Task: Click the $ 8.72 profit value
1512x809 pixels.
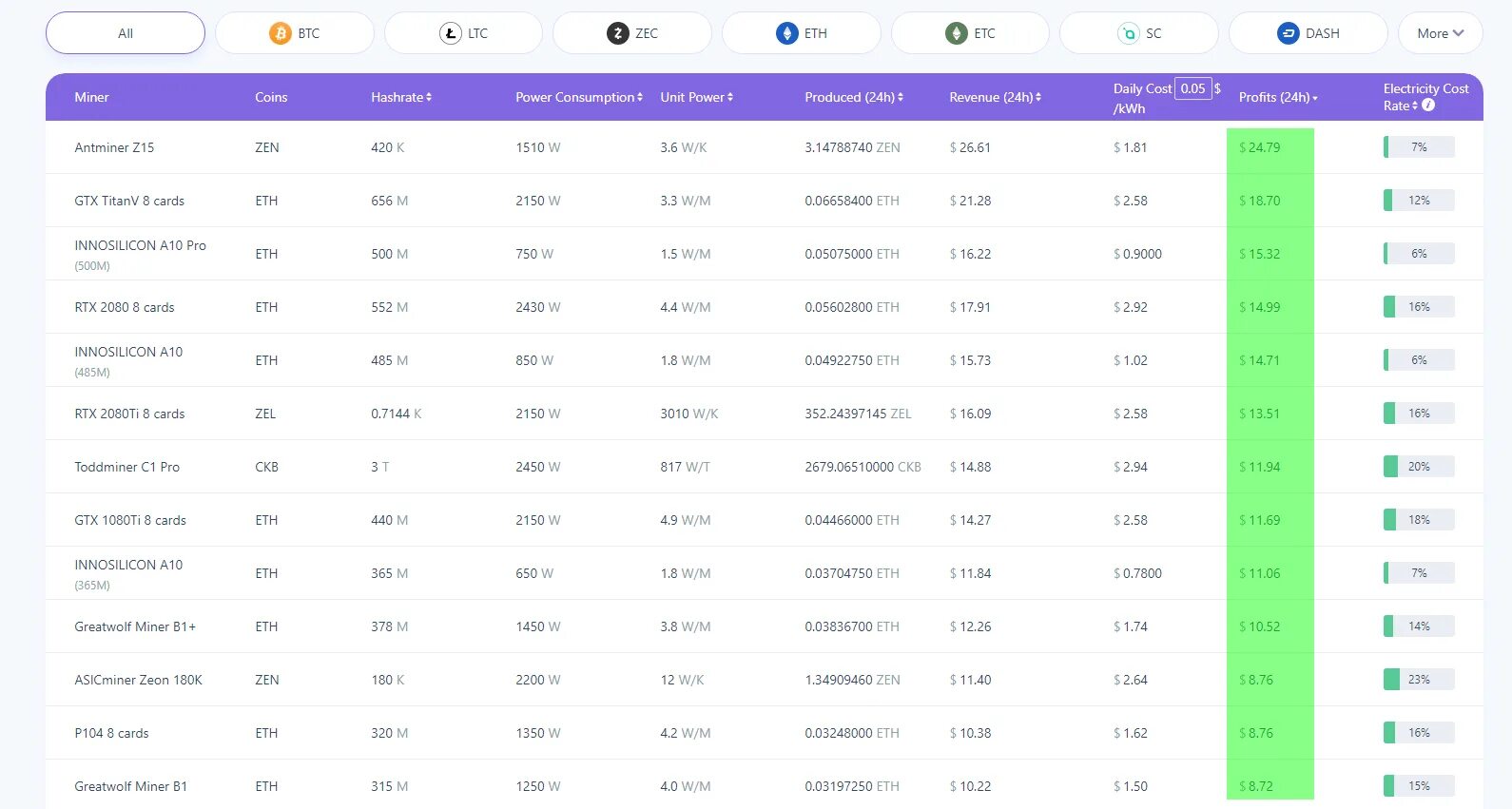Action: (x=1256, y=786)
